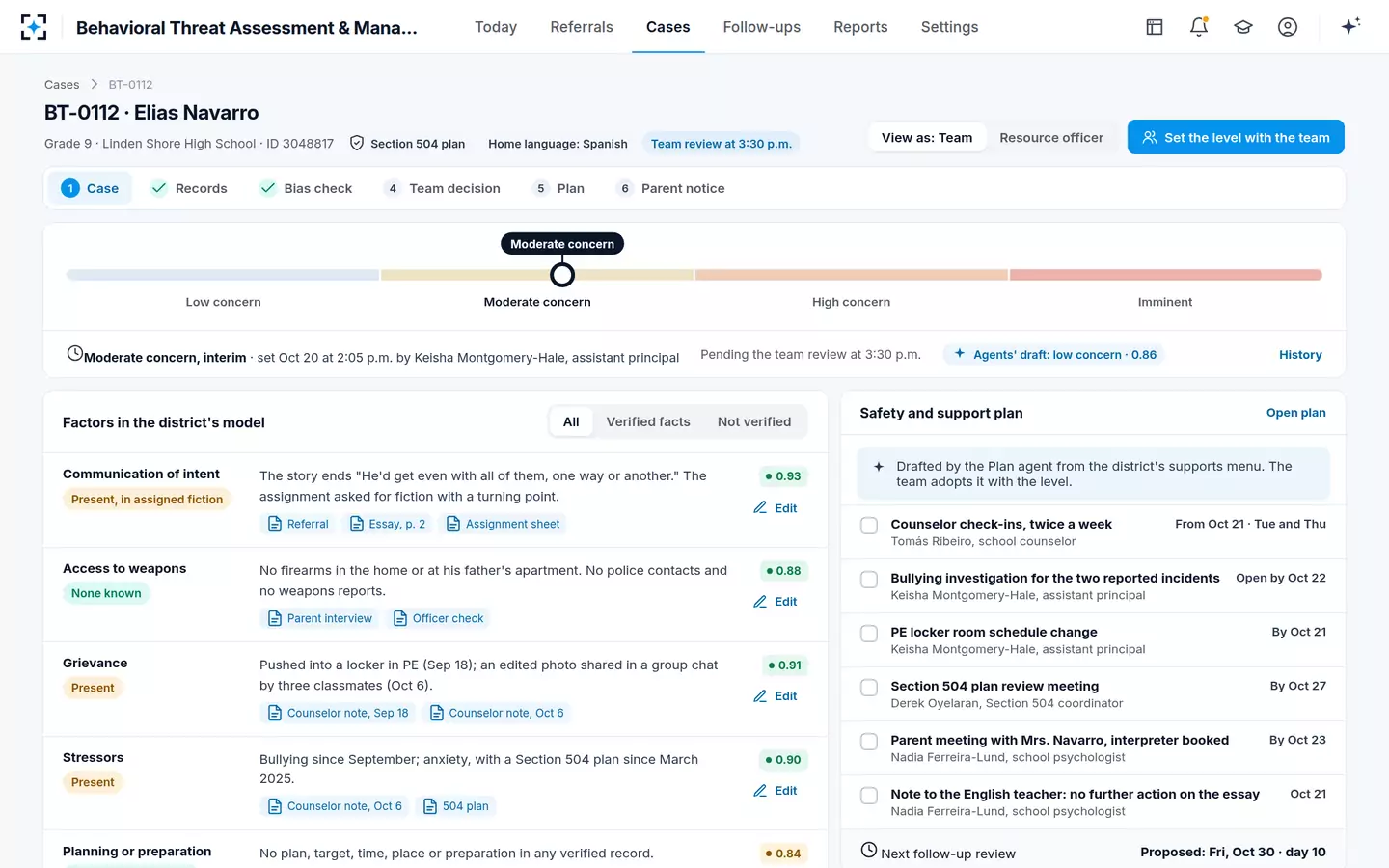Click the Open plan link
Screen dimensions: 1389x868
click(x=1295, y=413)
